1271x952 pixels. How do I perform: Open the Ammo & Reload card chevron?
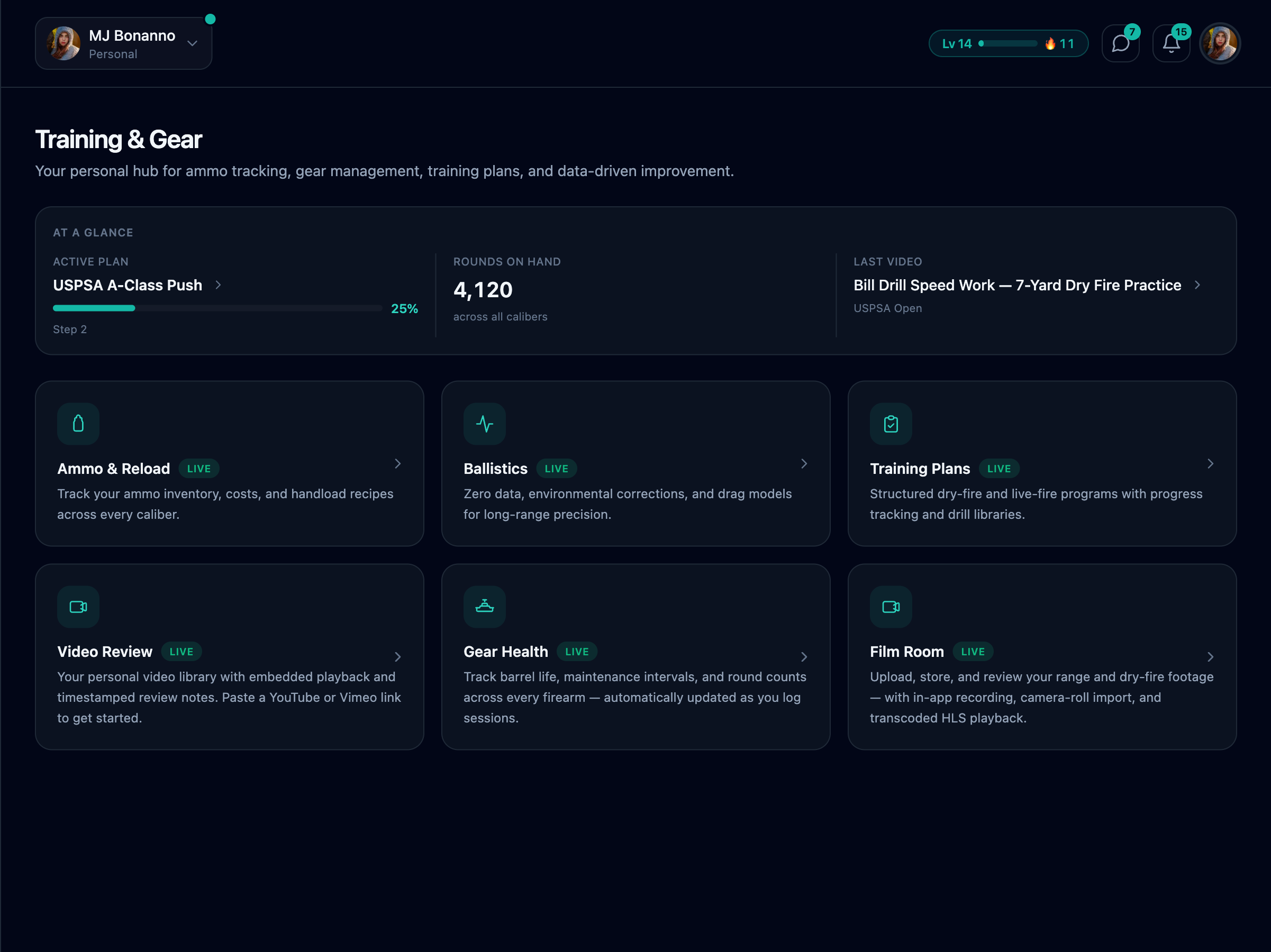(x=397, y=463)
